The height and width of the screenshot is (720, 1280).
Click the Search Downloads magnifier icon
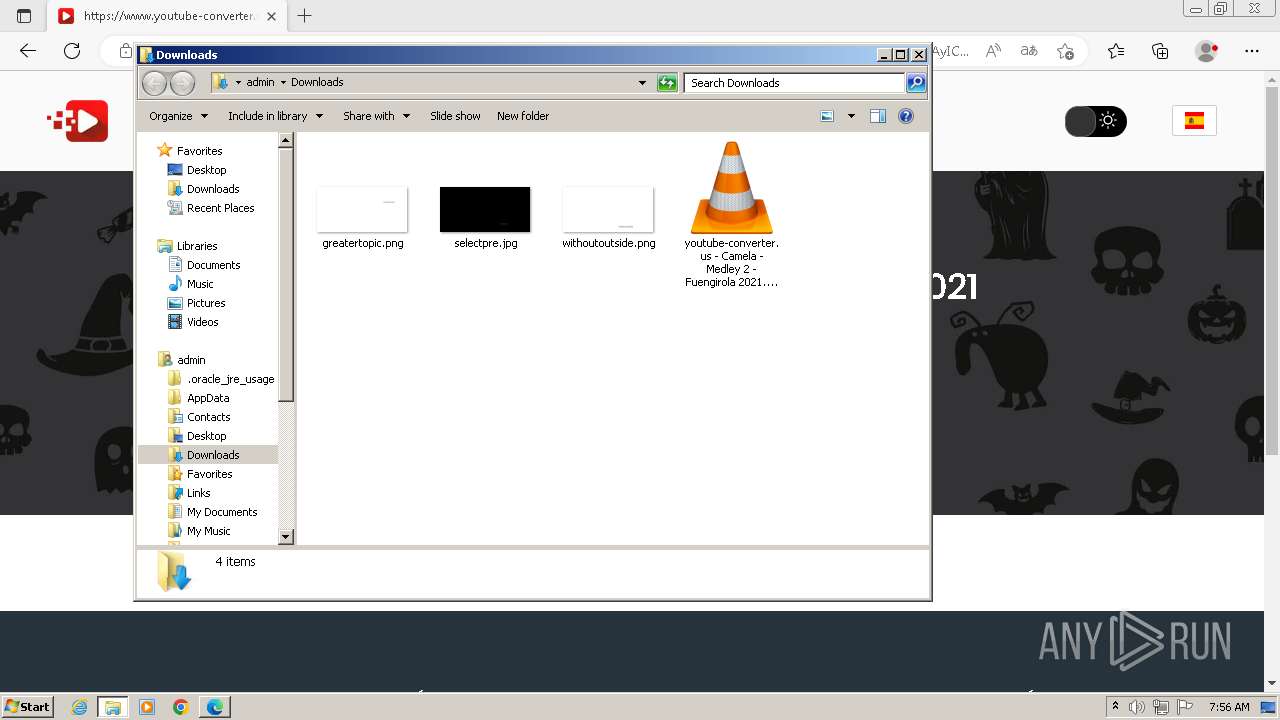click(x=915, y=83)
